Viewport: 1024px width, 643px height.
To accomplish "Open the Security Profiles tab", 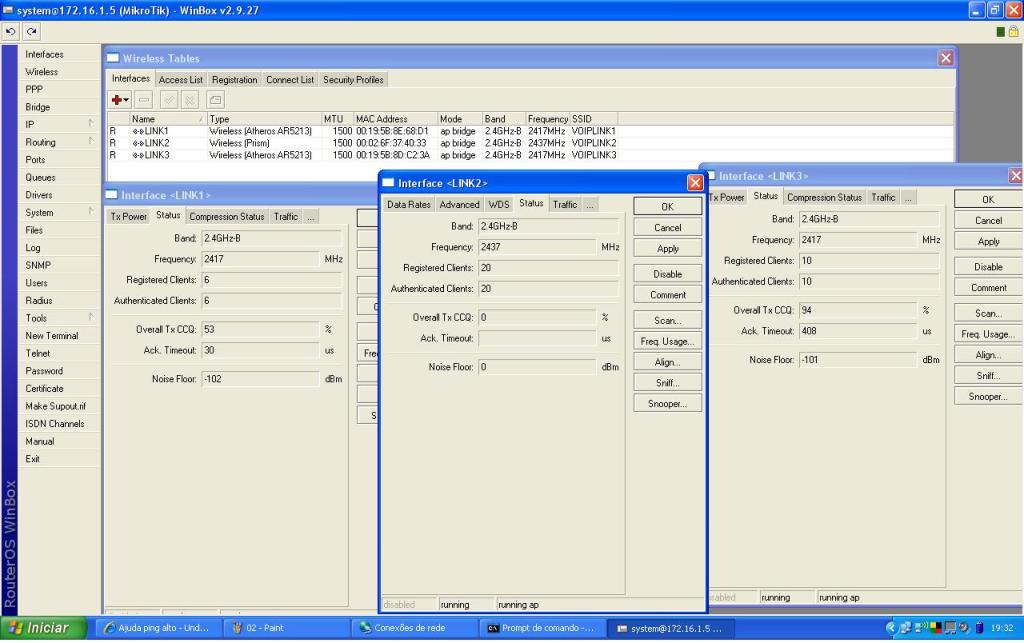I will click(353, 80).
